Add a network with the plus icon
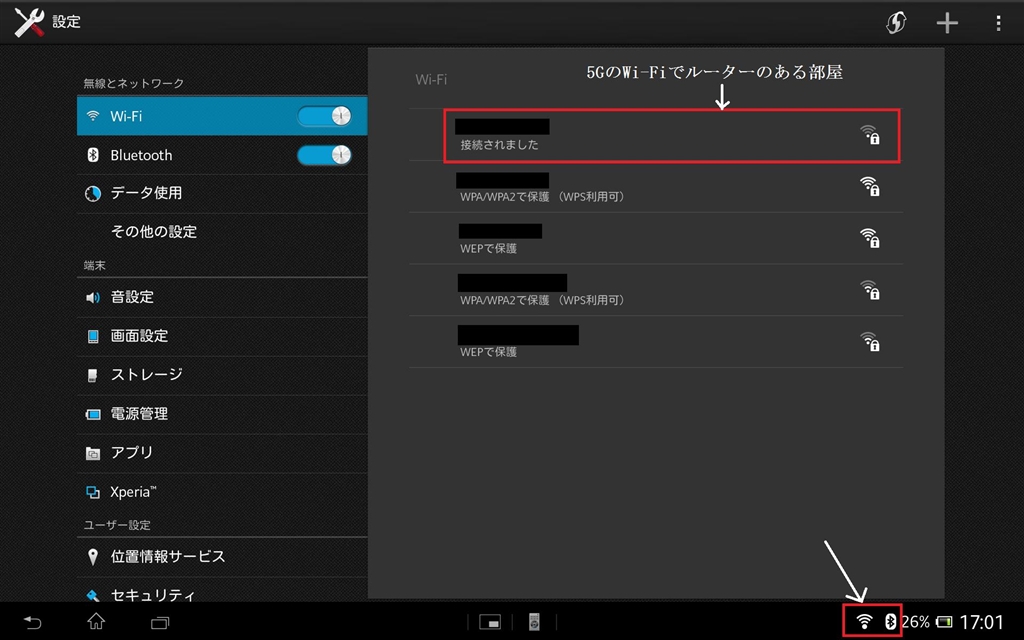 947,23
